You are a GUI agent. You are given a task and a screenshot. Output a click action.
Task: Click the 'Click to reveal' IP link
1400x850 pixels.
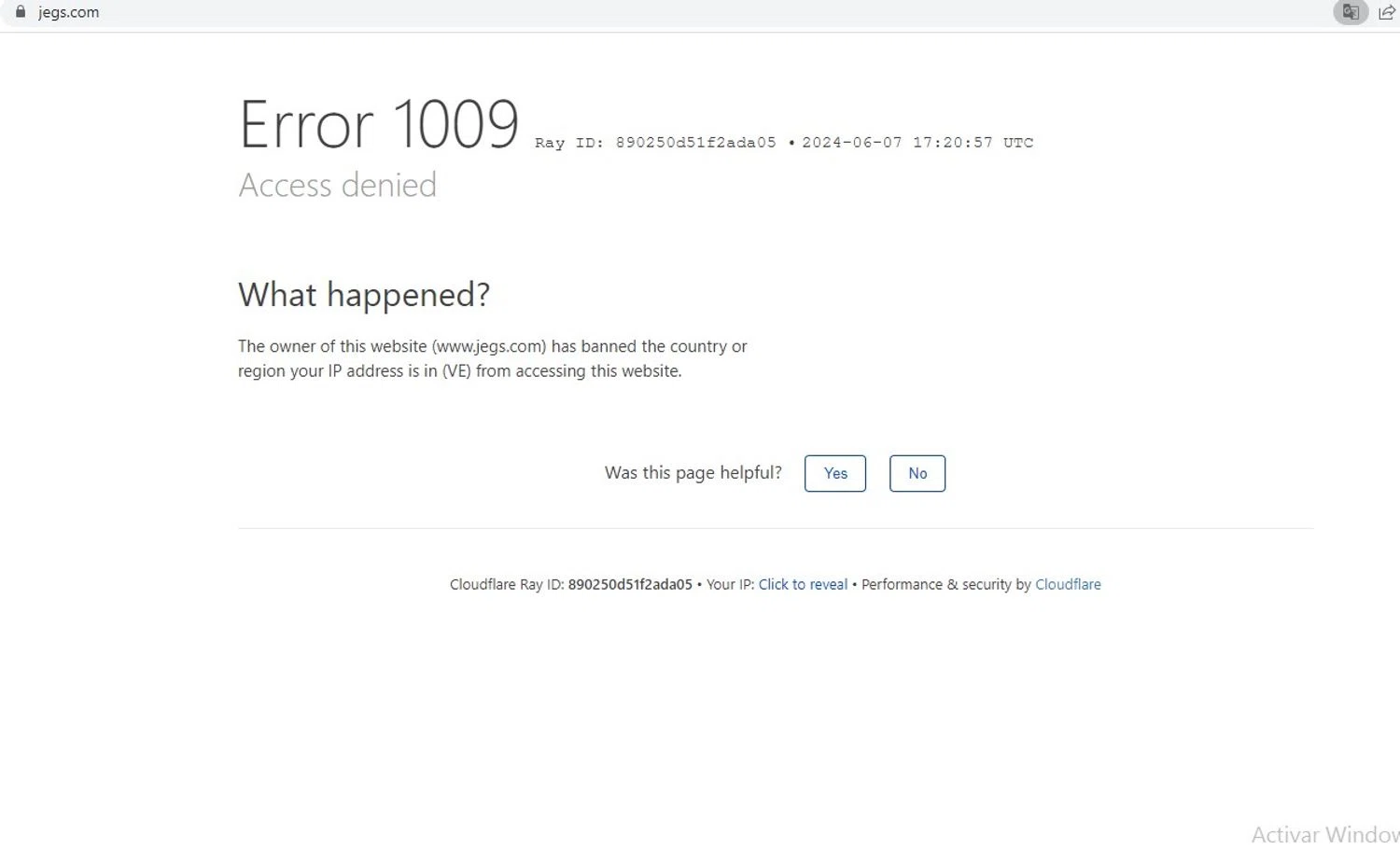[x=803, y=584]
